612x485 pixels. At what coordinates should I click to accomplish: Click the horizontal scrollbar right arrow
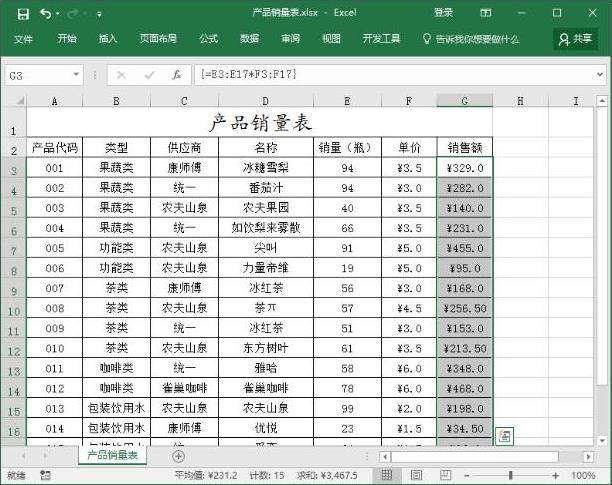coord(588,456)
